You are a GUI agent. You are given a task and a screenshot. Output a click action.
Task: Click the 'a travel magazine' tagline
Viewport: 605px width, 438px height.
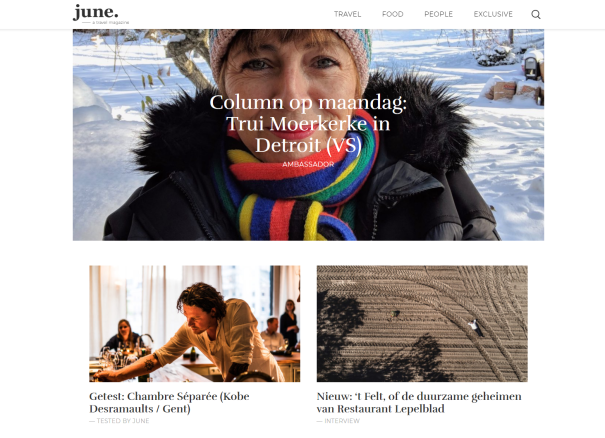point(110,23)
